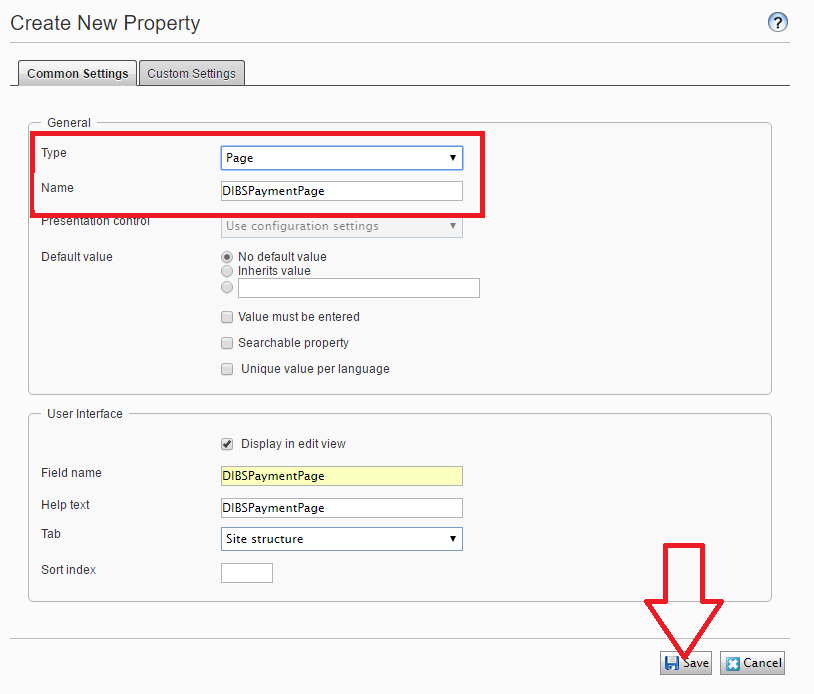Viewport: 814px width, 694px height.
Task: Click the Field name input box
Action: [x=341, y=476]
